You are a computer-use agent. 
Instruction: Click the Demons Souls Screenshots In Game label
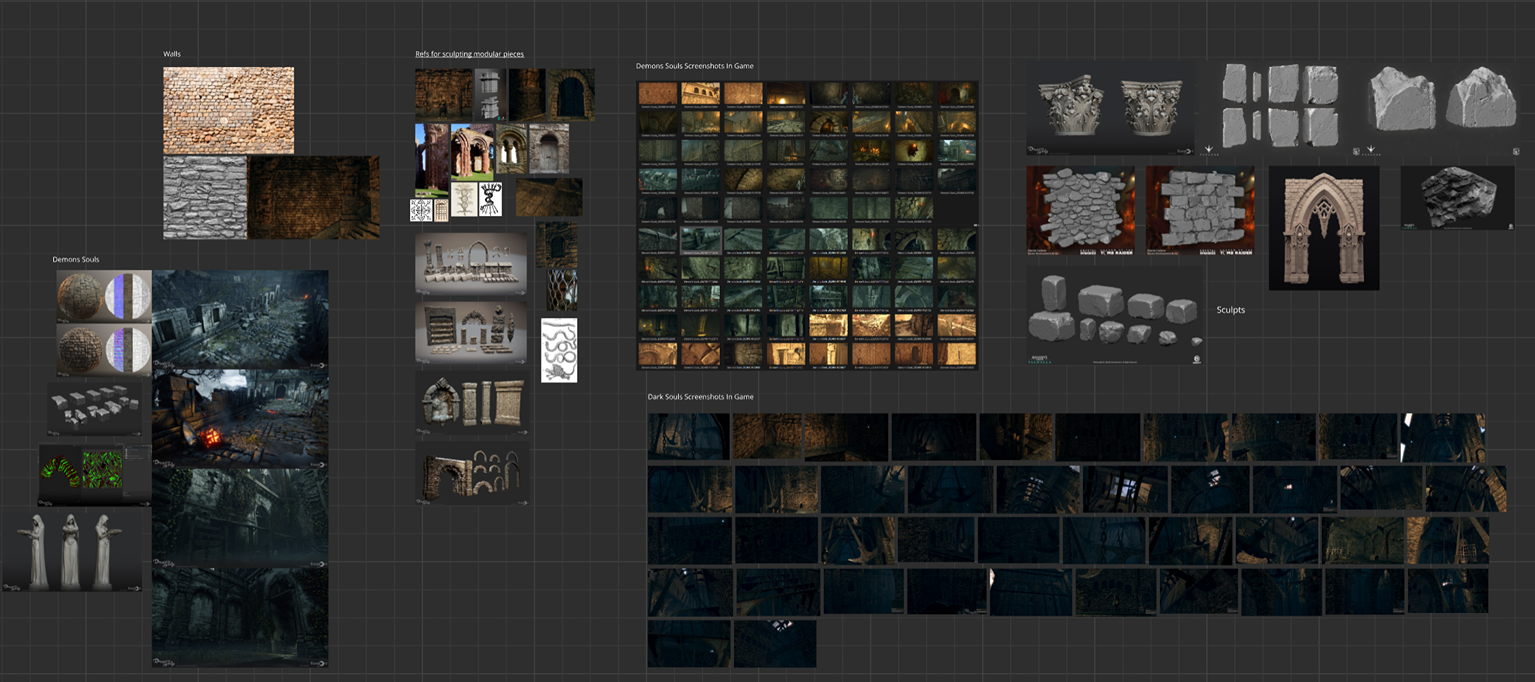point(694,66)
